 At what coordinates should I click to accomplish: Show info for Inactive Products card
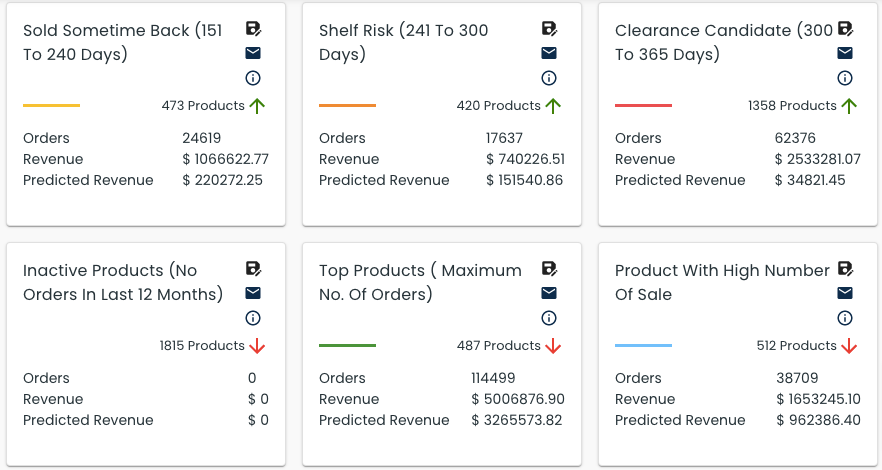click(253, 318)
